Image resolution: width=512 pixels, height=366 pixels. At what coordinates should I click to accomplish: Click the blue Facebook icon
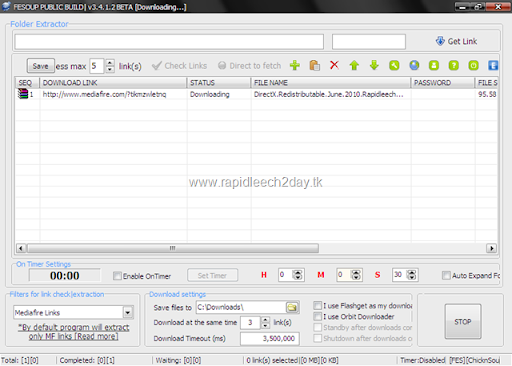point(493,65)
